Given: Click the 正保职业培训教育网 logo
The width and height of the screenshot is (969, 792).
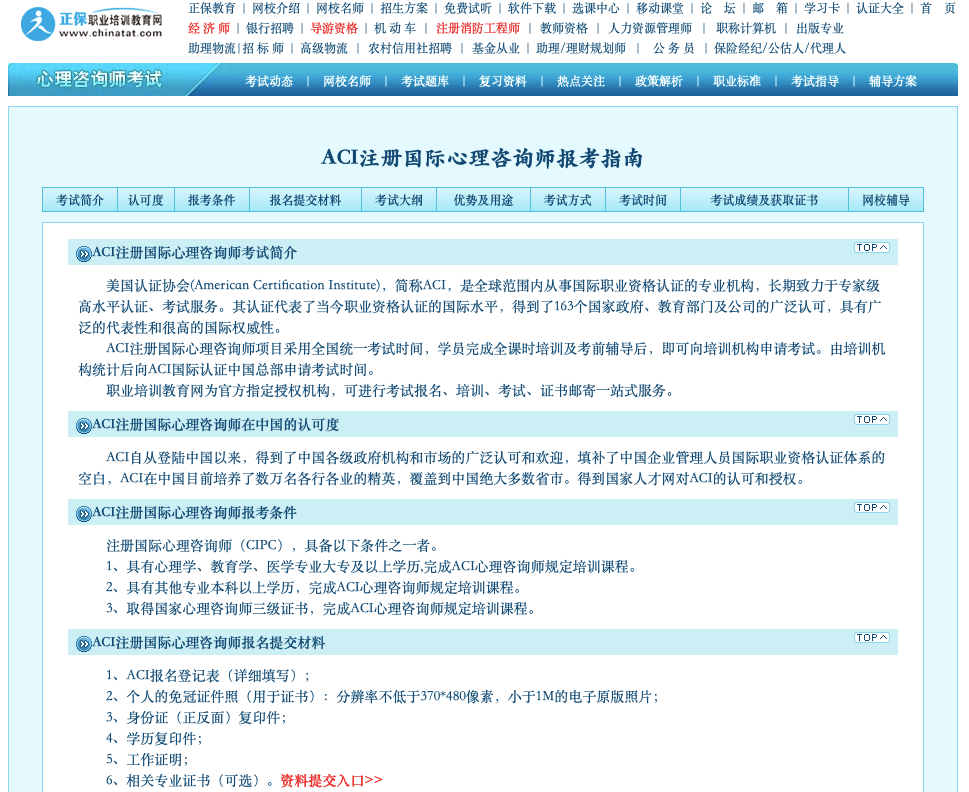Looking at the screenshot, I should (x=91, y=23).
